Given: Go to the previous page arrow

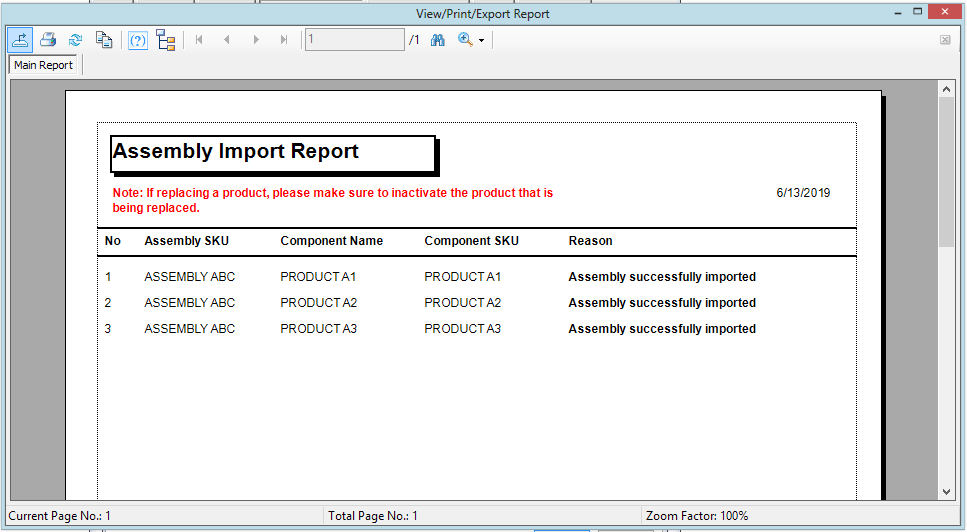Looking at the screenshot, I should 227,40.
